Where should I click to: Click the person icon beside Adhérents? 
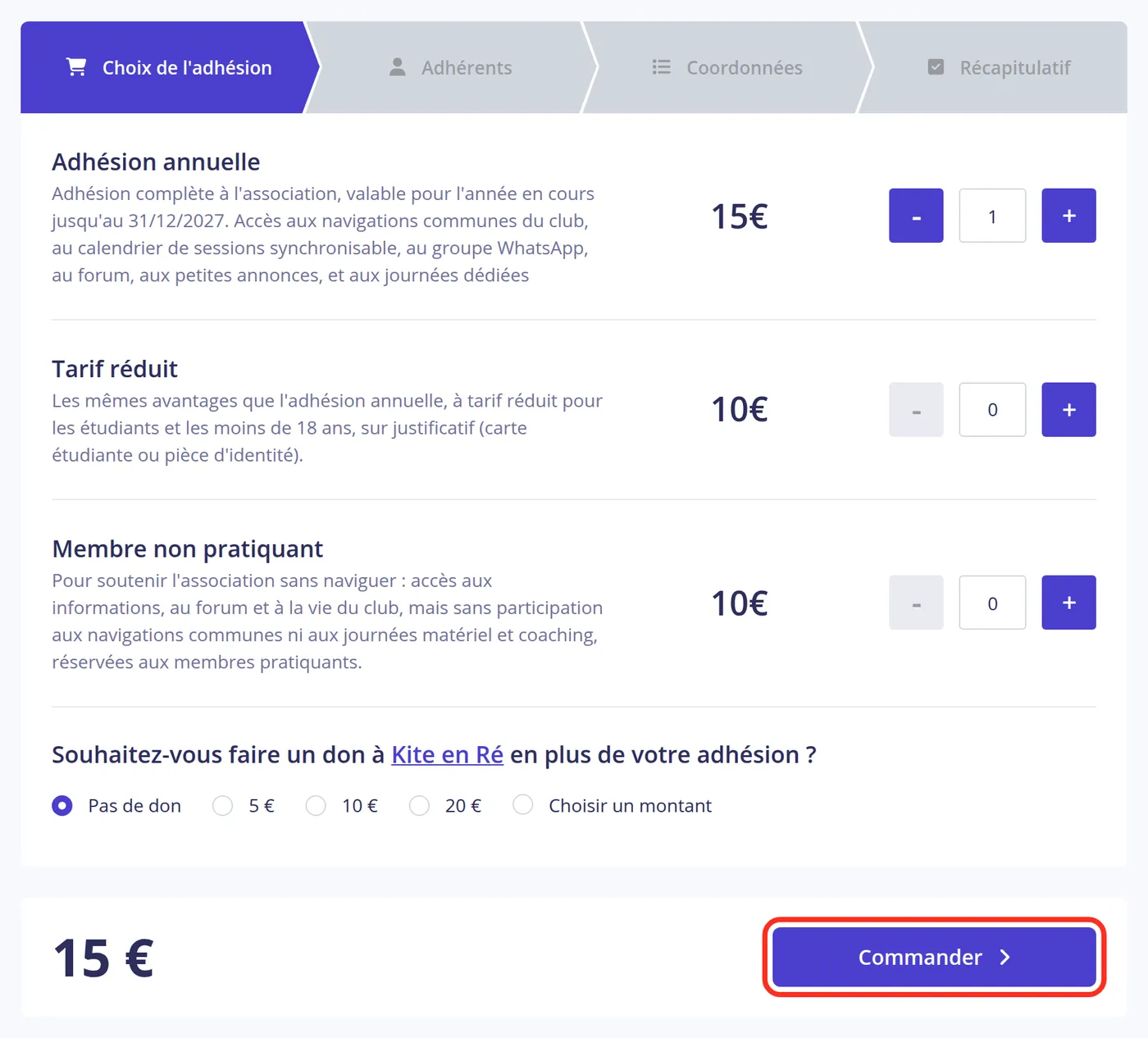pyautogui.click(x=397, y=67)
